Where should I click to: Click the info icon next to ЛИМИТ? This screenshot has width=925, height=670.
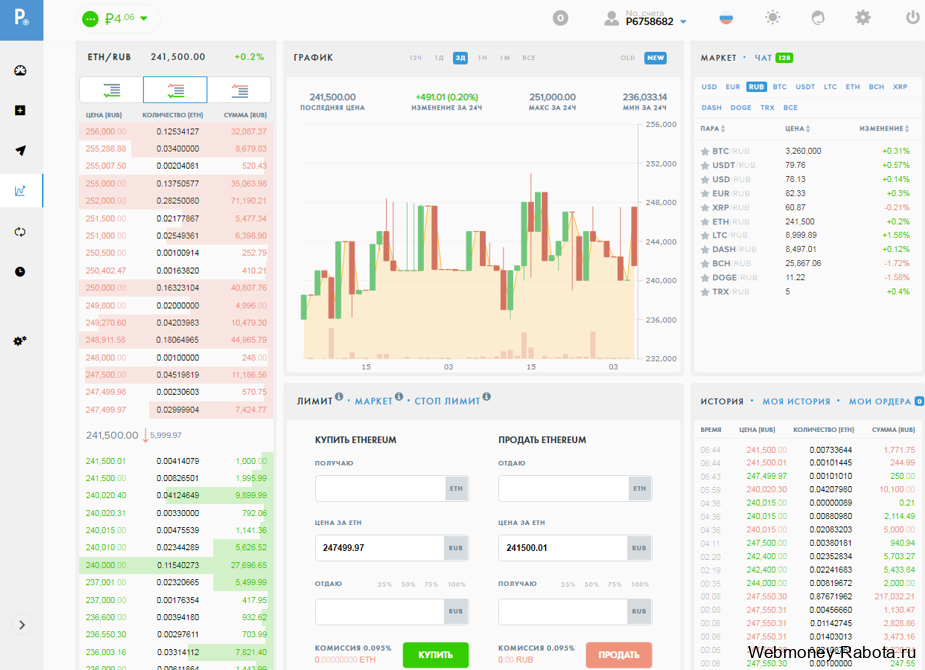(x=339, y=396)
